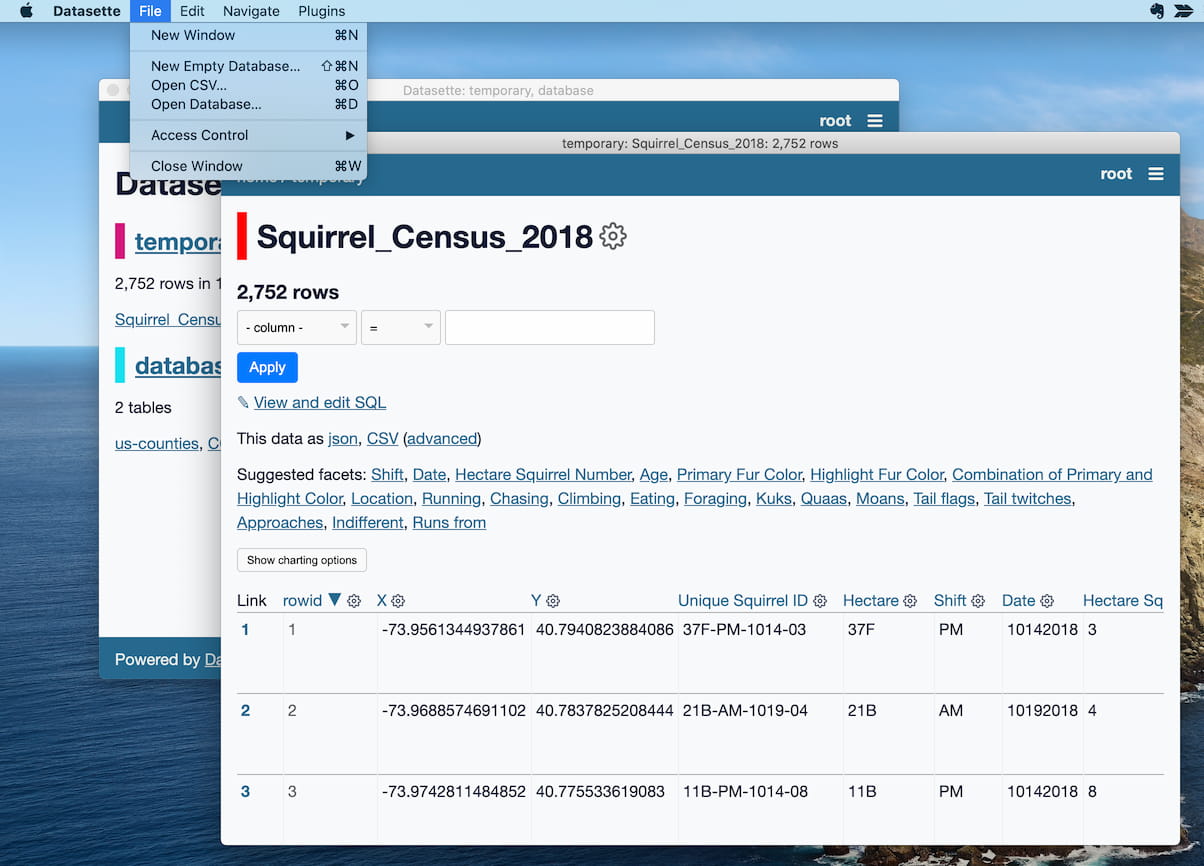Click the pencil icon beside View and edit SQL
Screen dimensions: 1204x866
pos(243,402)
